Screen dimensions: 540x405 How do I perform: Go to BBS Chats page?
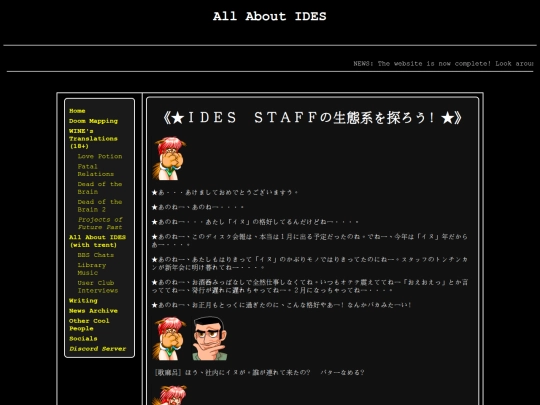96,255
